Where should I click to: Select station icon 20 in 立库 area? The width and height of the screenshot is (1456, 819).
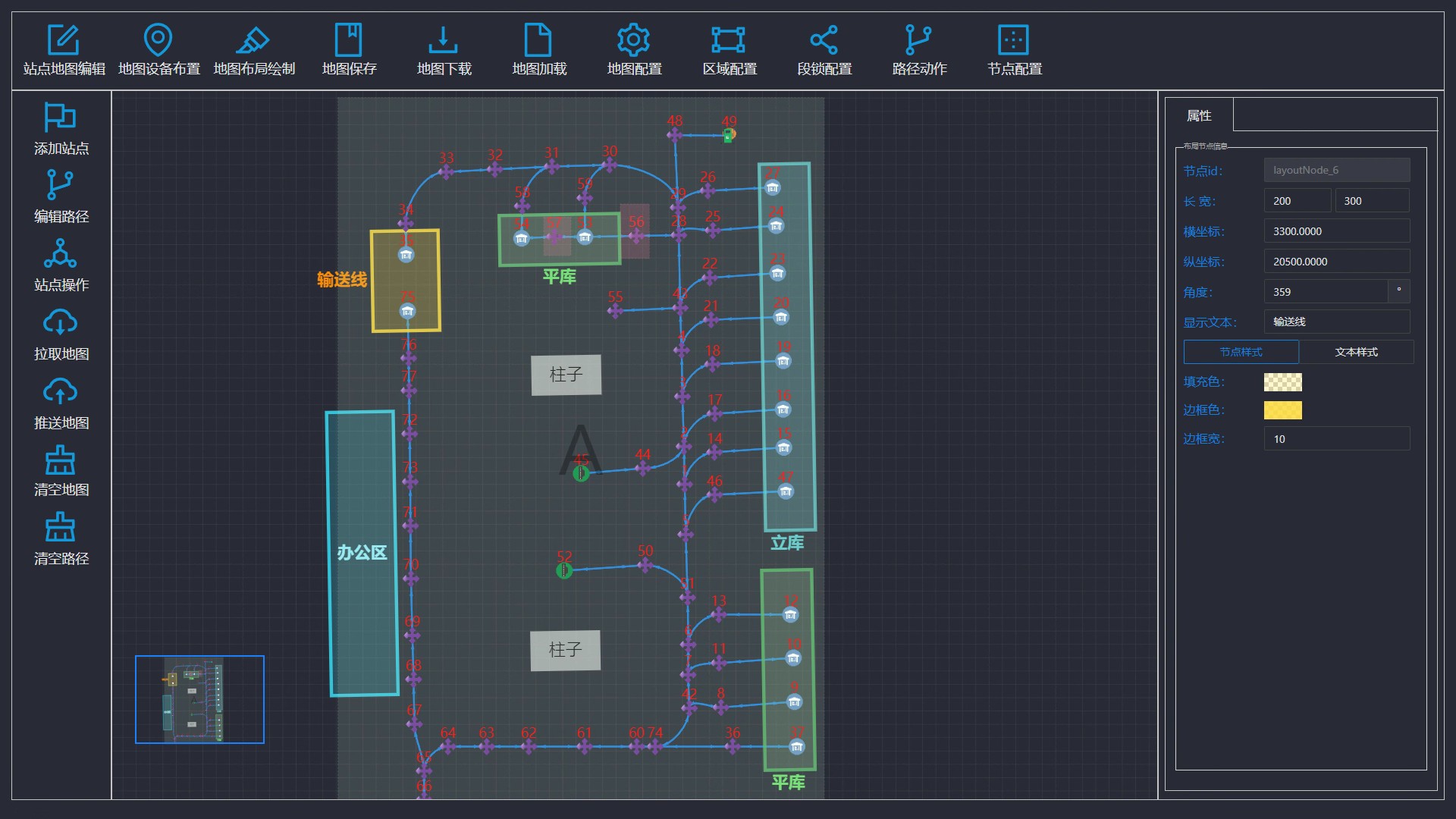pyautogui.click(x=781, y=317)
